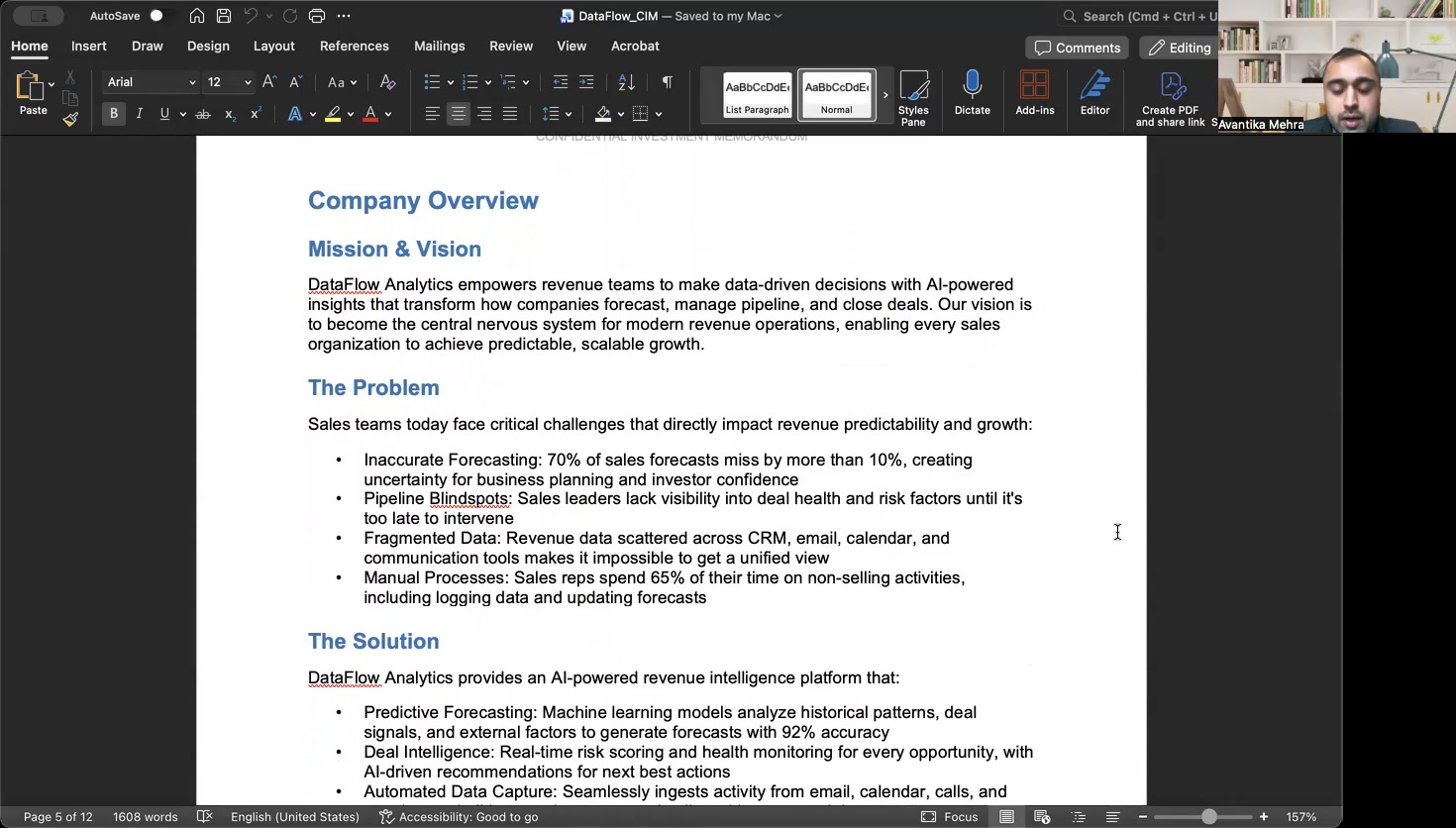Copy formatting with the Format Painter brush
1456x828 pixels.
coord(70,119)
